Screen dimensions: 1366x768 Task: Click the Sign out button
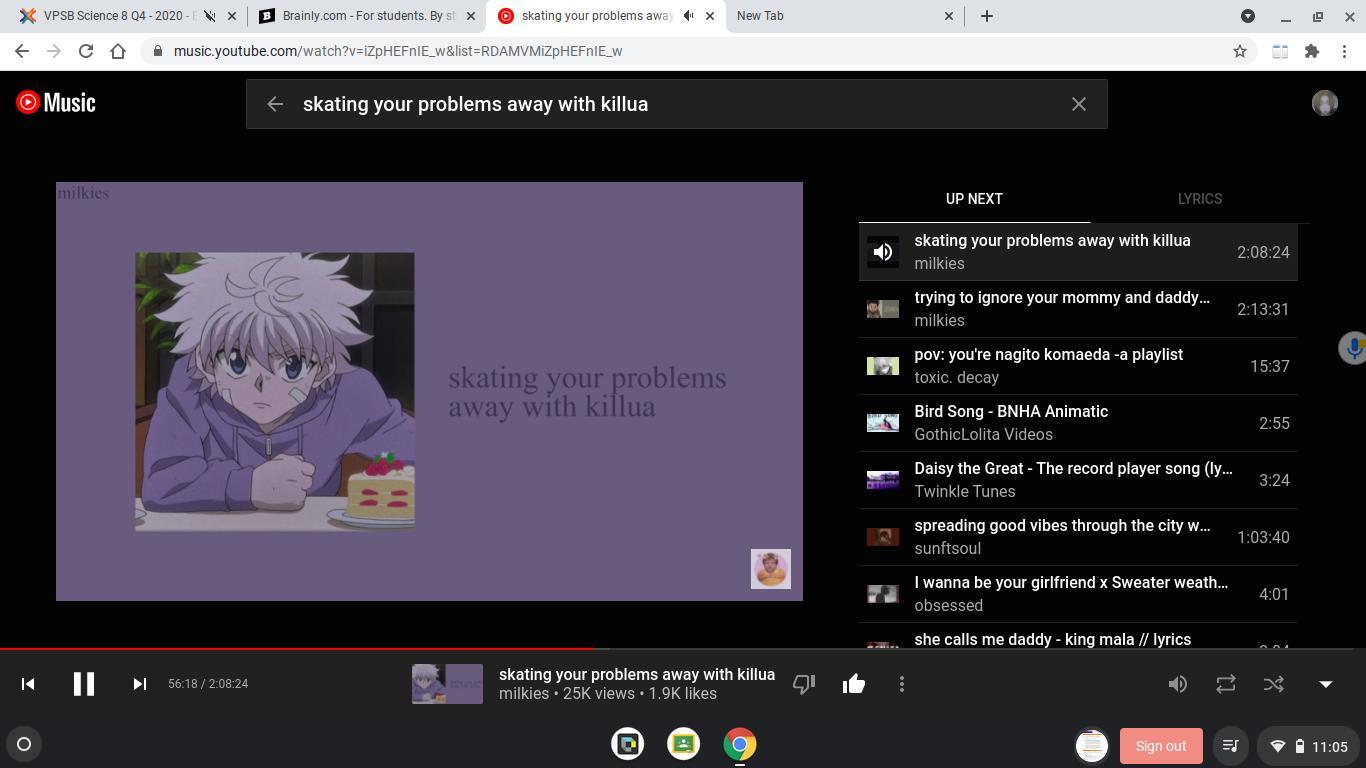[1161, 746]
